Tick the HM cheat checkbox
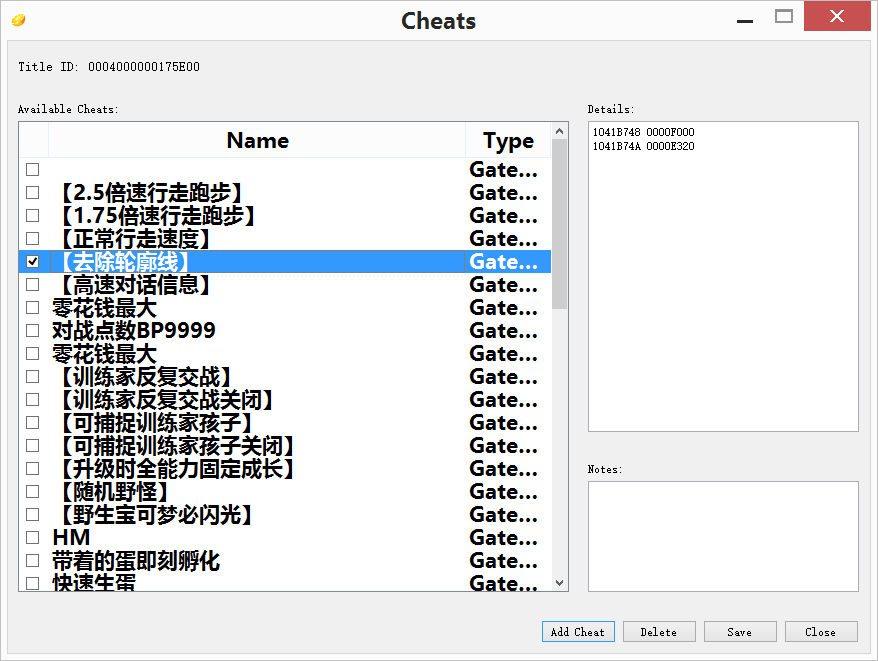 tap(32, 537)
